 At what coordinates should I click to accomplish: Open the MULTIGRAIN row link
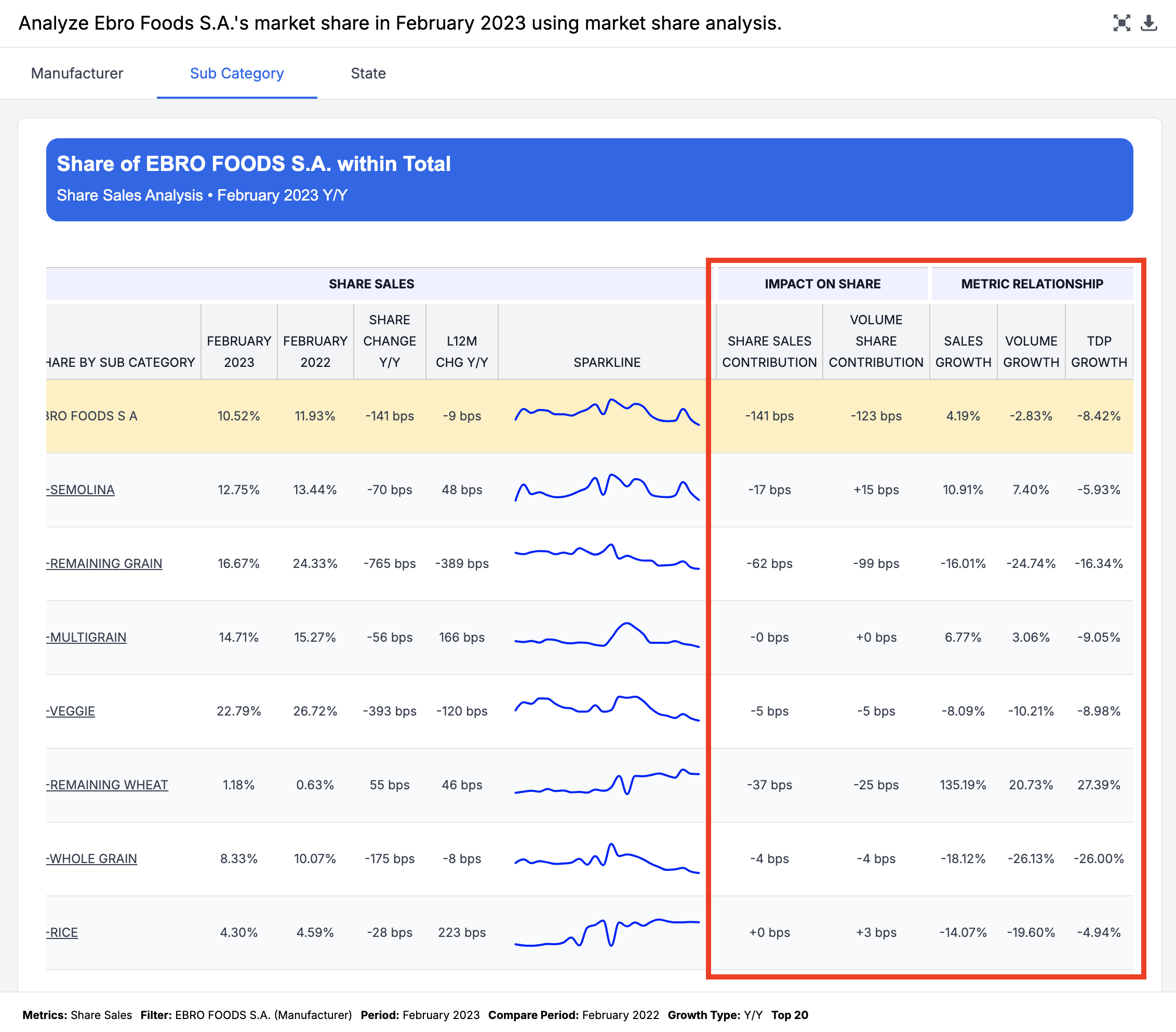(x=87, y=637)
